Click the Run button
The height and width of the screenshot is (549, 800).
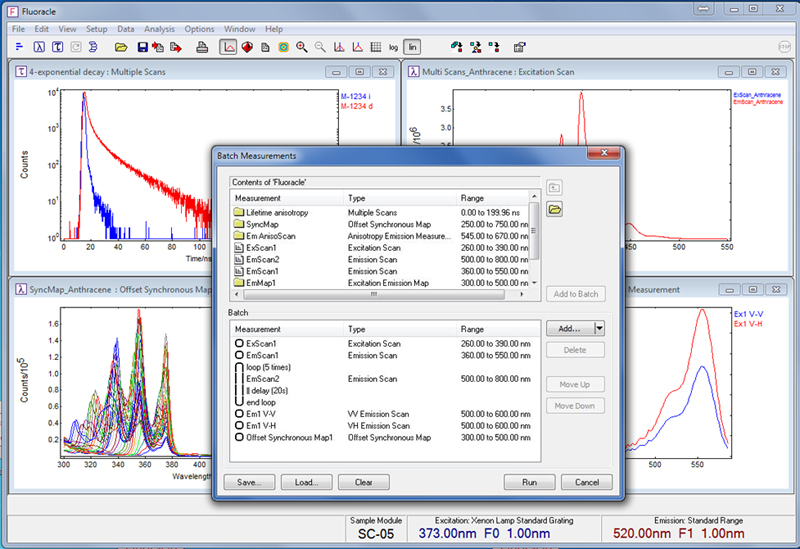click(530, 481)
